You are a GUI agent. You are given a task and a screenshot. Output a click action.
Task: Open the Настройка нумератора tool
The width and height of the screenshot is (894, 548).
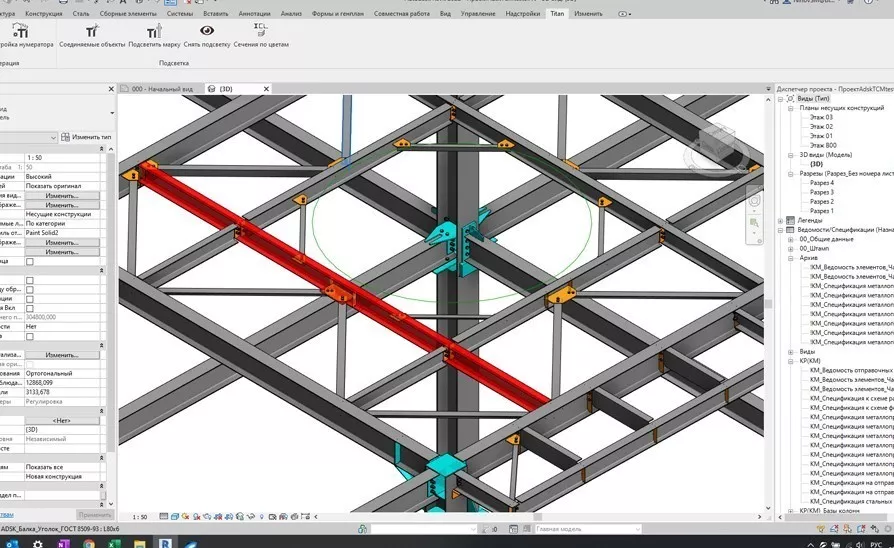[x=18, y=31]
